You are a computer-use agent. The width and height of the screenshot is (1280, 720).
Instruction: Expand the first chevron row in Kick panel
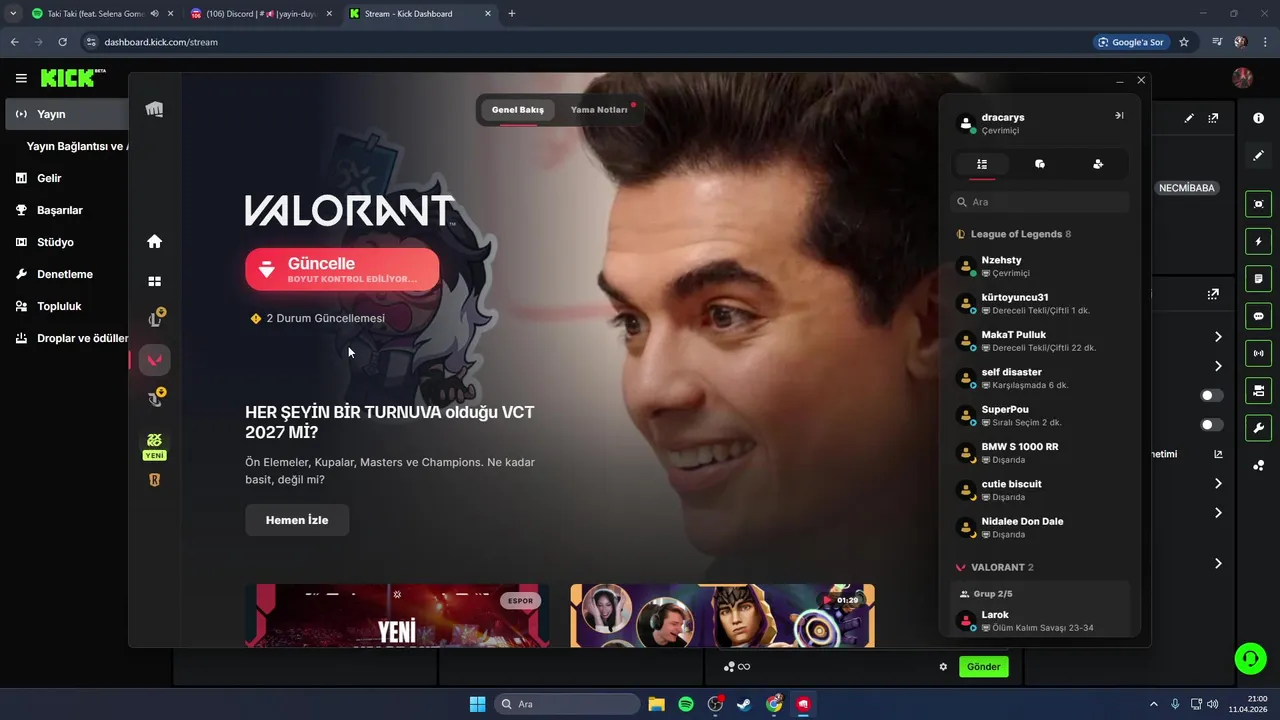click(x=1218, y=337)
